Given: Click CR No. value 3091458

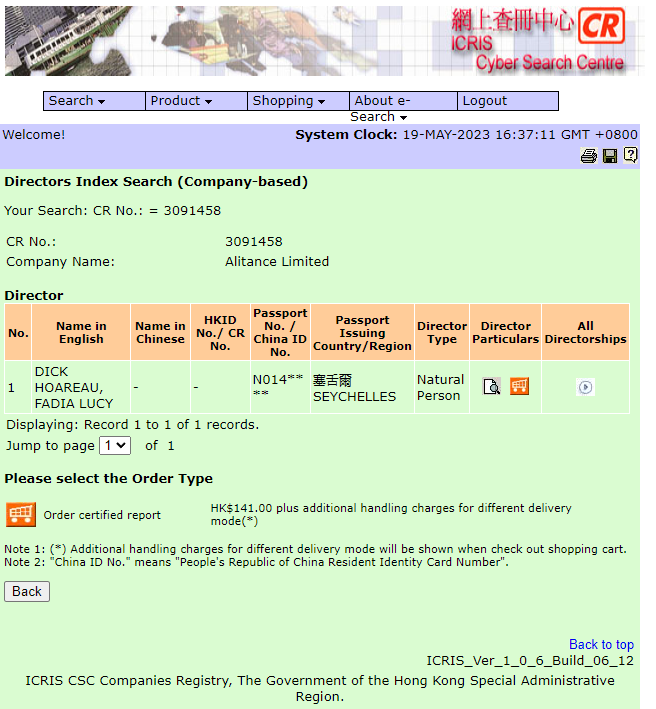Looking at the screenshot, I should click(x=254, y=242).
